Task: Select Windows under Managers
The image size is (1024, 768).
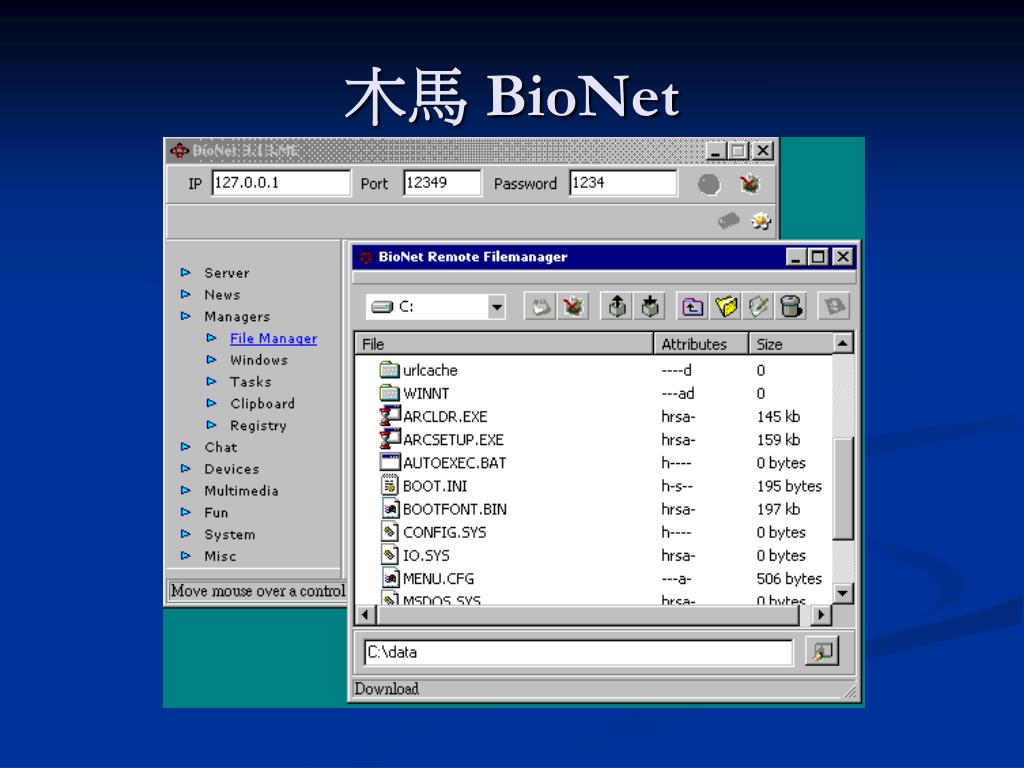Action: 259,360
